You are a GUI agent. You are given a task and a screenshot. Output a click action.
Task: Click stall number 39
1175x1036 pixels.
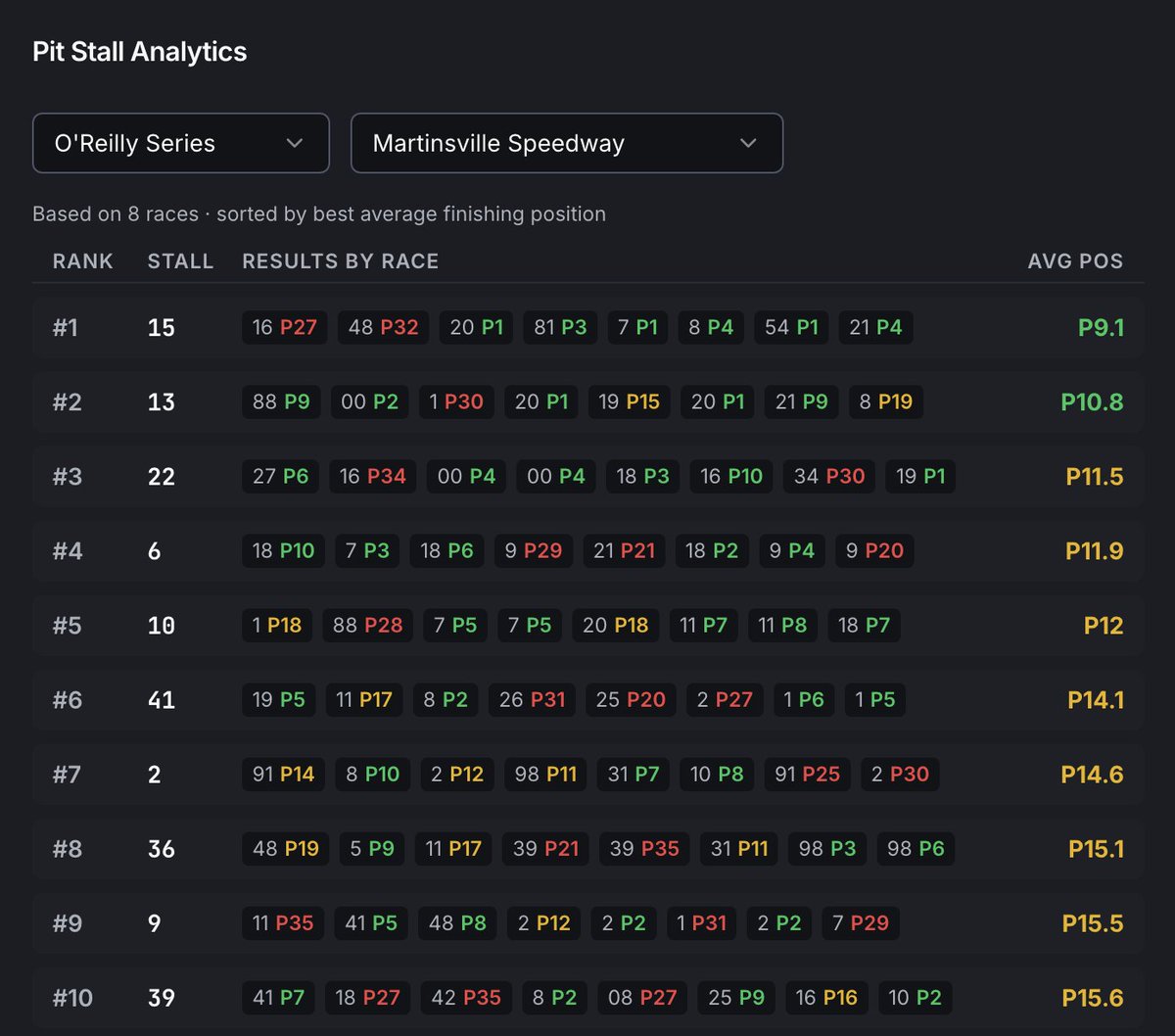[162, 997]
